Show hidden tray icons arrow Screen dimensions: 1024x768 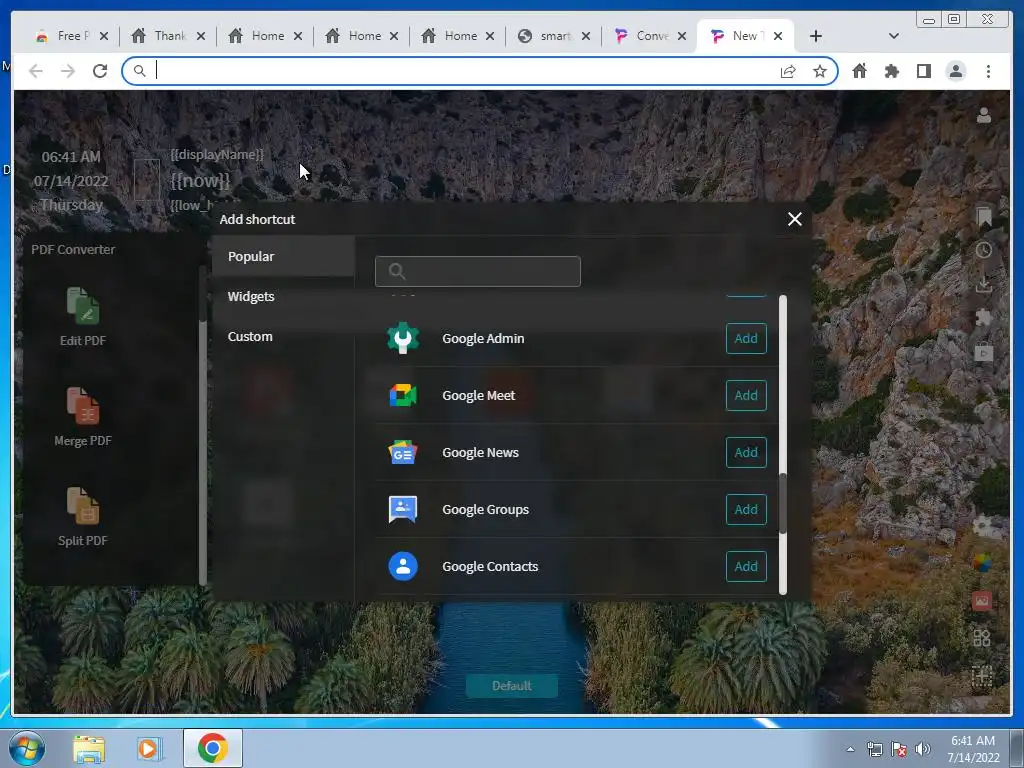[850, 749]
